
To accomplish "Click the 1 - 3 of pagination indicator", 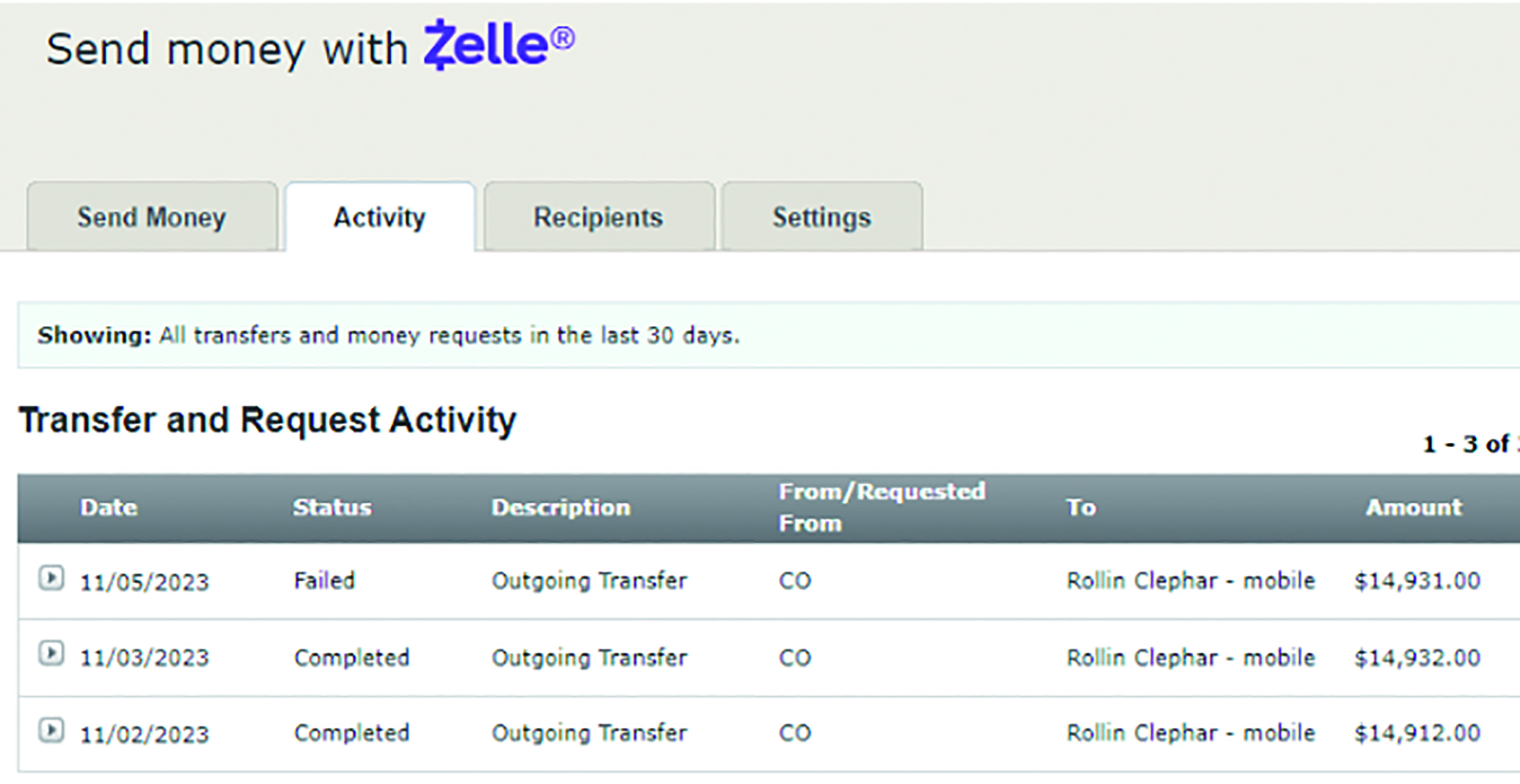I will 1466,444.
